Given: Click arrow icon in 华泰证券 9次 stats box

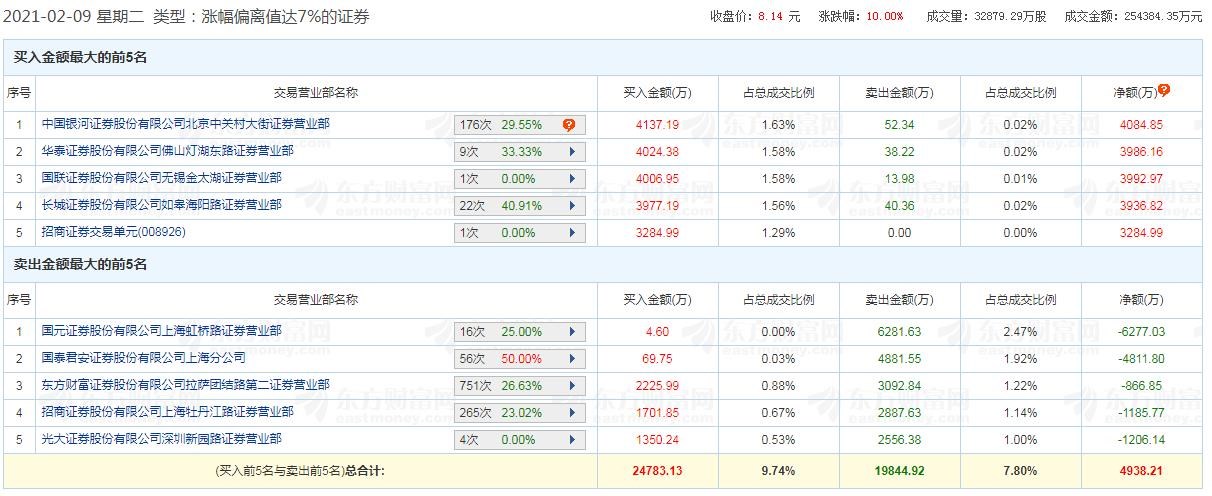Looking at the screenshot, I should pyautogui.click(x=572, y=152).
